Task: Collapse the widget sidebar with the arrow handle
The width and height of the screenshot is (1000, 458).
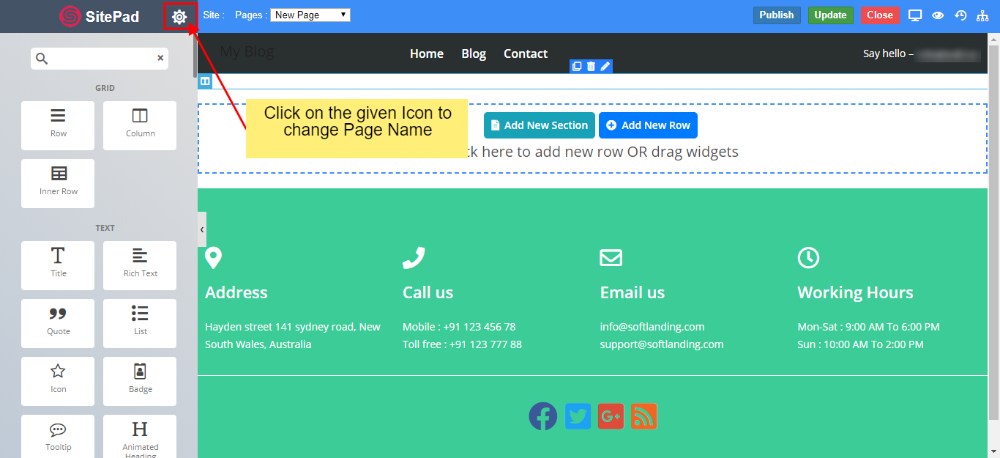Action: click(202, 229)
